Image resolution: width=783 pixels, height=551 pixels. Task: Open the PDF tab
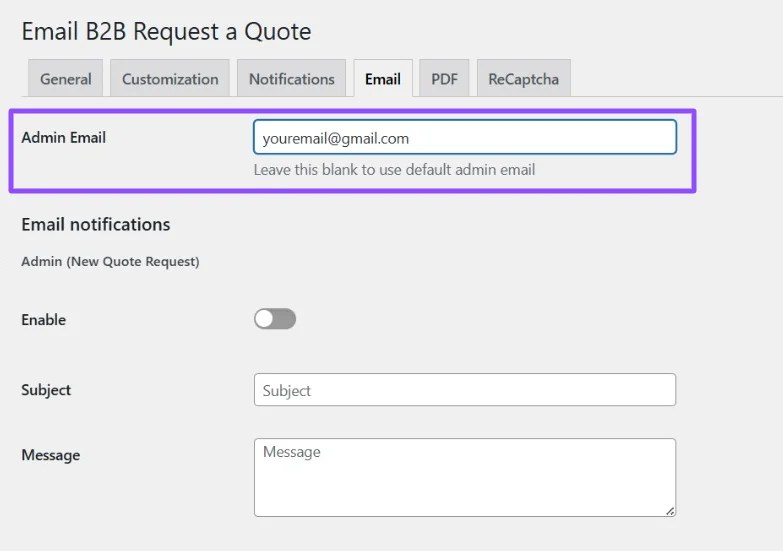(x=444, y=78)
